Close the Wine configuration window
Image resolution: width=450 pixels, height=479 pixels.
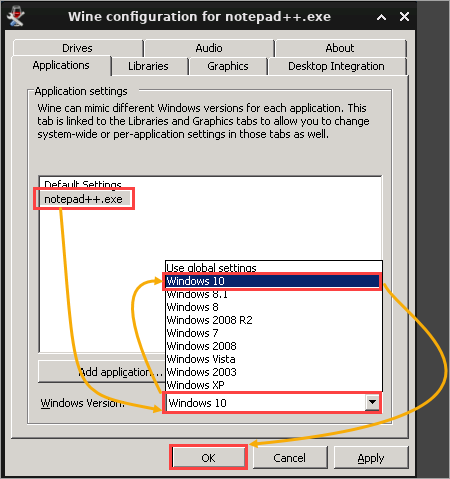(x=404, y=17)
